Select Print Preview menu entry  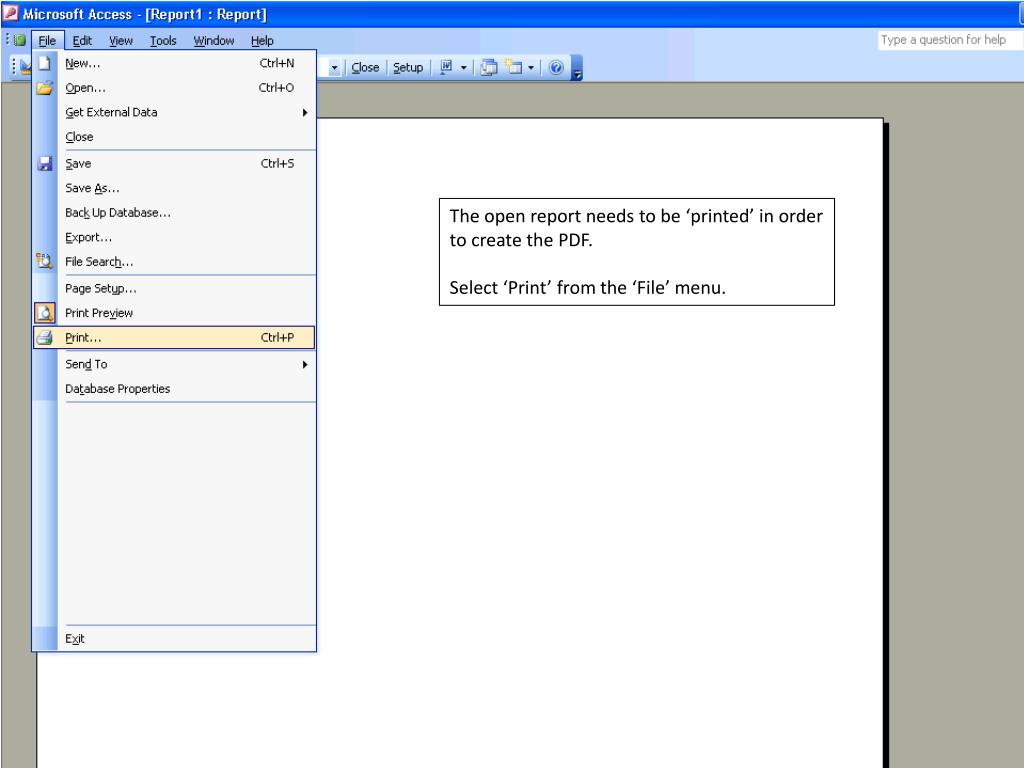[x=174, y=313]
